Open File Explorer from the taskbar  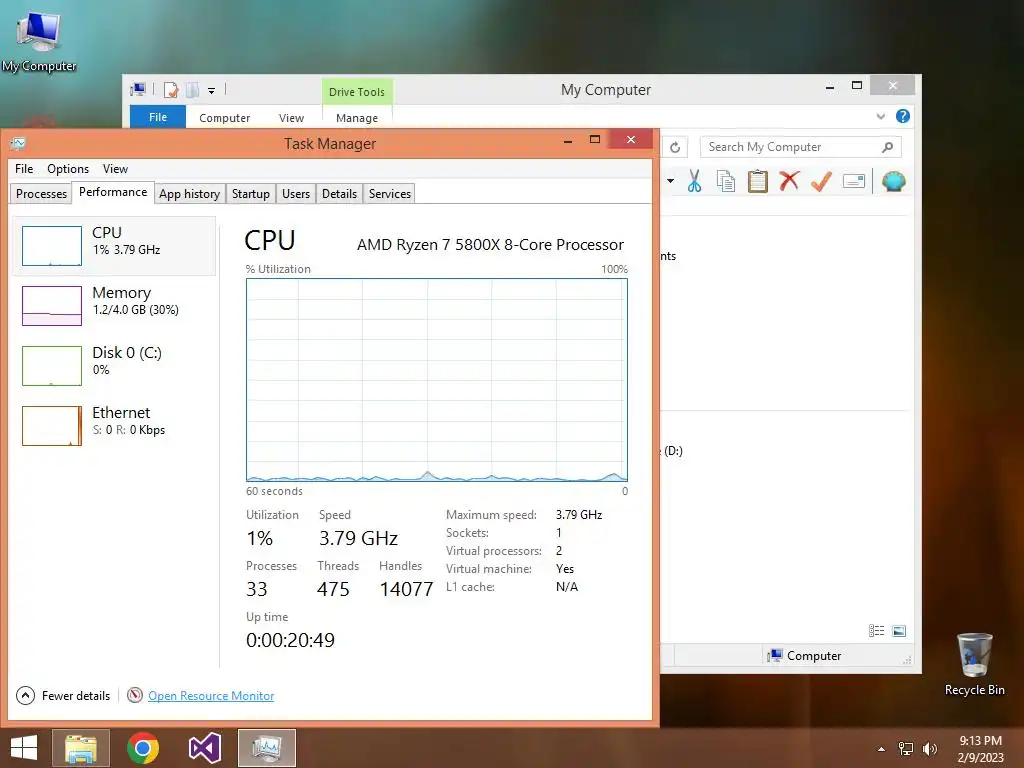point(81,748)
